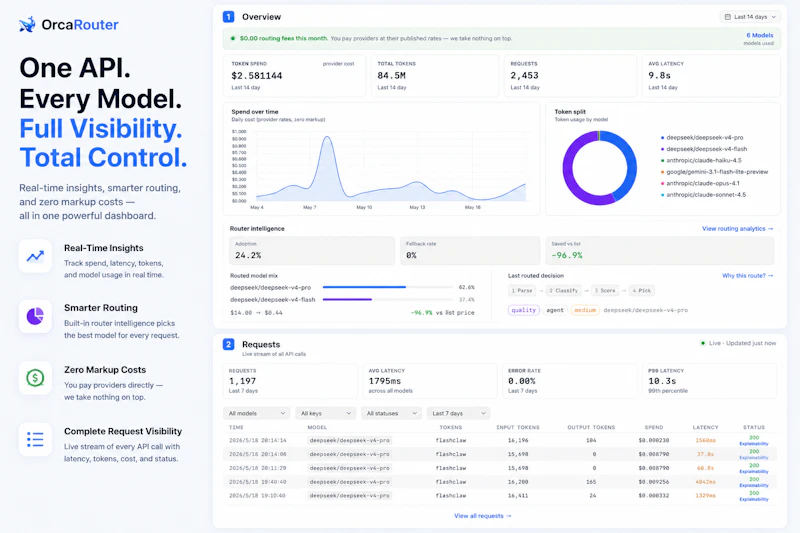Image resolution: width=800 pixels, height=533 pixels.
Task: Open the All keys filter dropdown
Action: tap(326, 413)
